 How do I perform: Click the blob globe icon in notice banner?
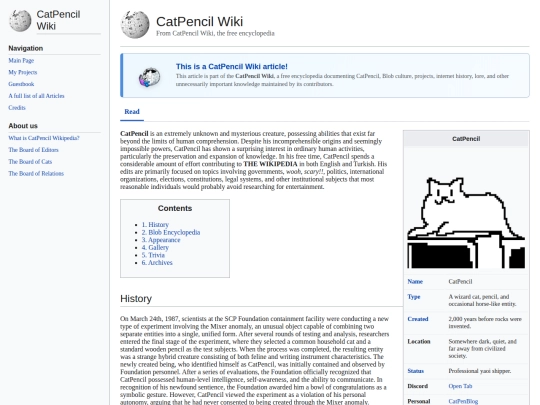[x=149, y=77]
